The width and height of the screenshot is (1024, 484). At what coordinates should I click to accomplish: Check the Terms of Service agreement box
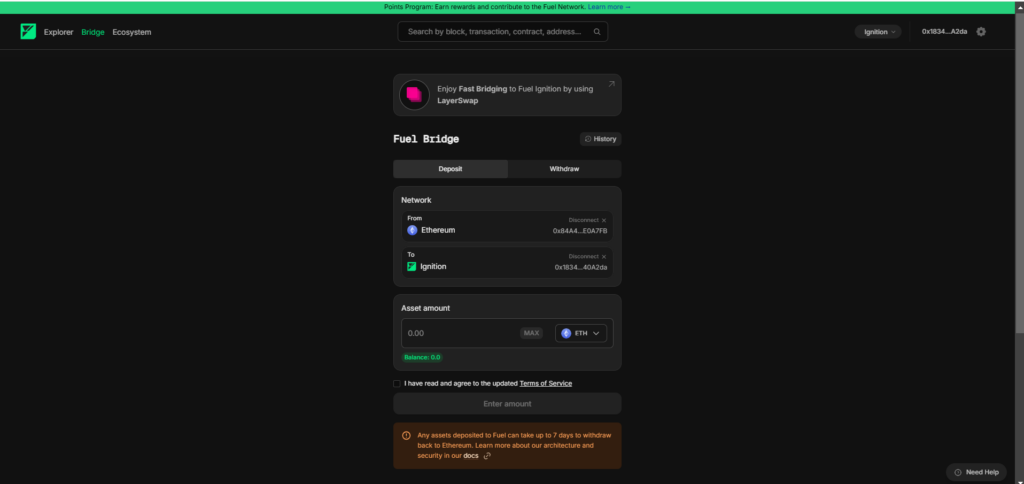pos(397,383)
